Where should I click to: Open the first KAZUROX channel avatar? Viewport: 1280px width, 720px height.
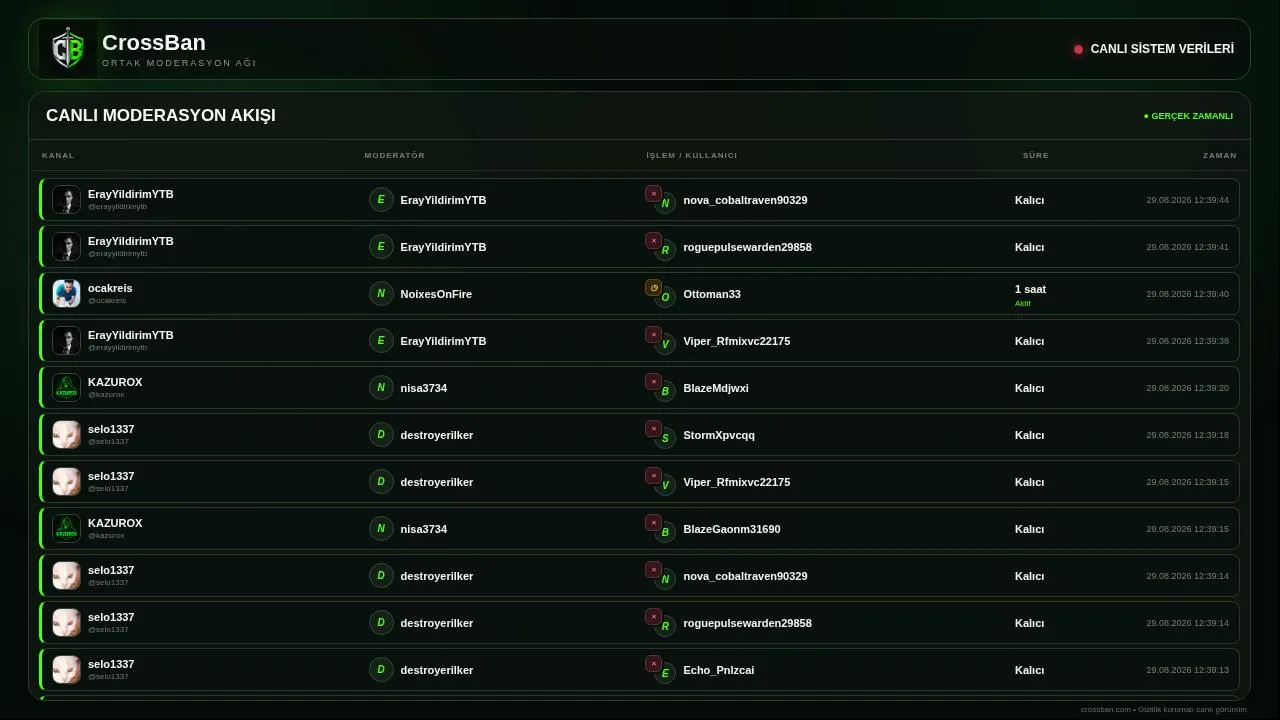66,387
